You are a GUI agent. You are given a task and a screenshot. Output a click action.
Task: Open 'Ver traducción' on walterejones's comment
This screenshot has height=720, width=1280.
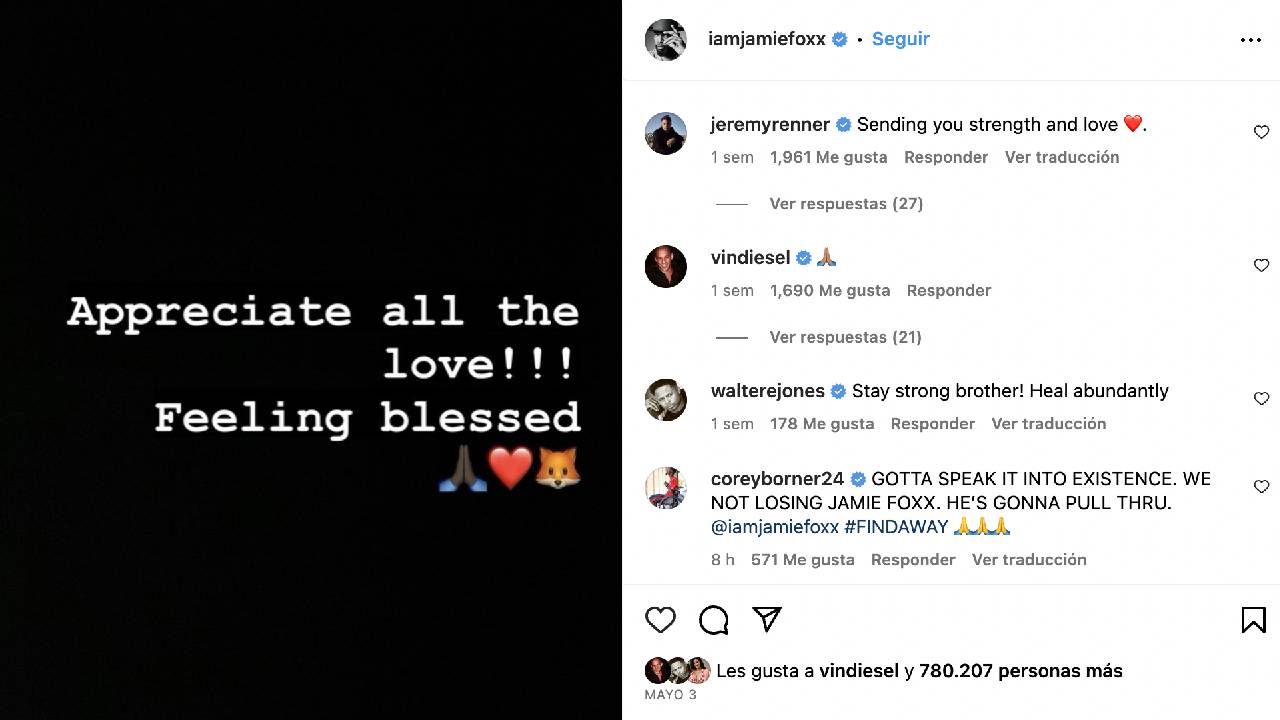(x=1048, y=423)
